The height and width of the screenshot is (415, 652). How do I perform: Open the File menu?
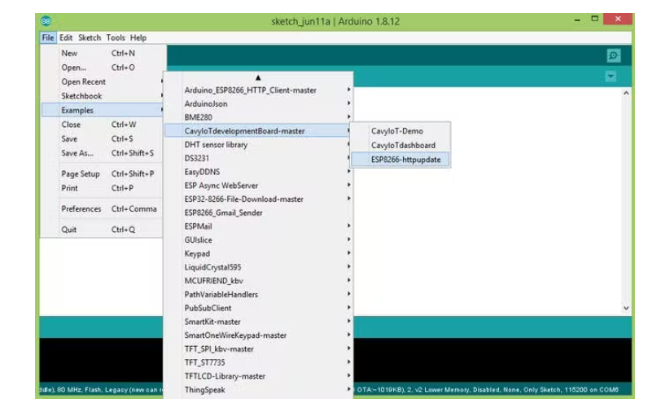(48, 38)
